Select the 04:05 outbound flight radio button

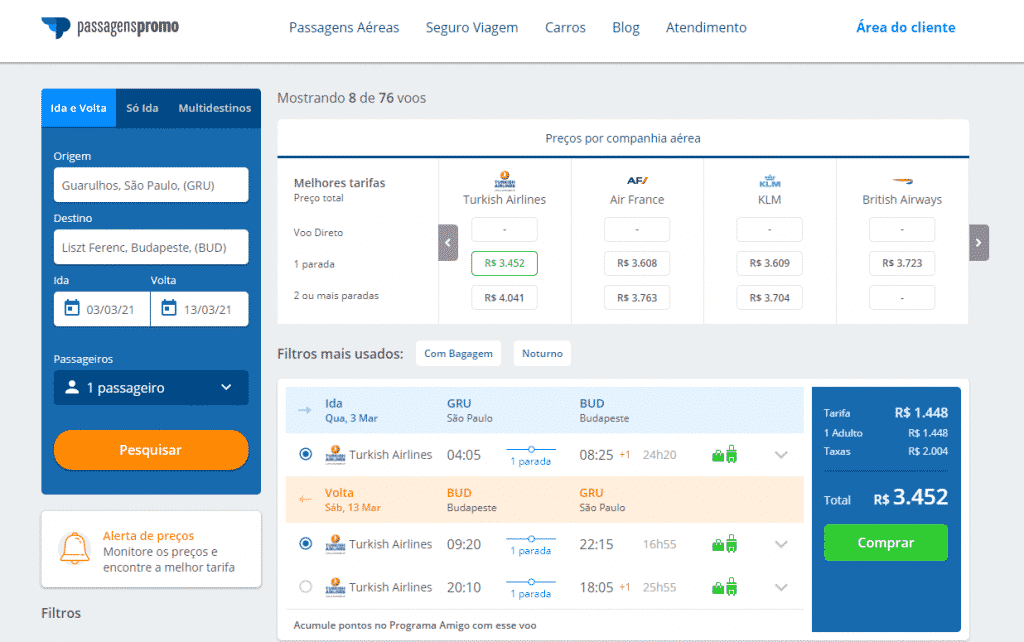304,454
